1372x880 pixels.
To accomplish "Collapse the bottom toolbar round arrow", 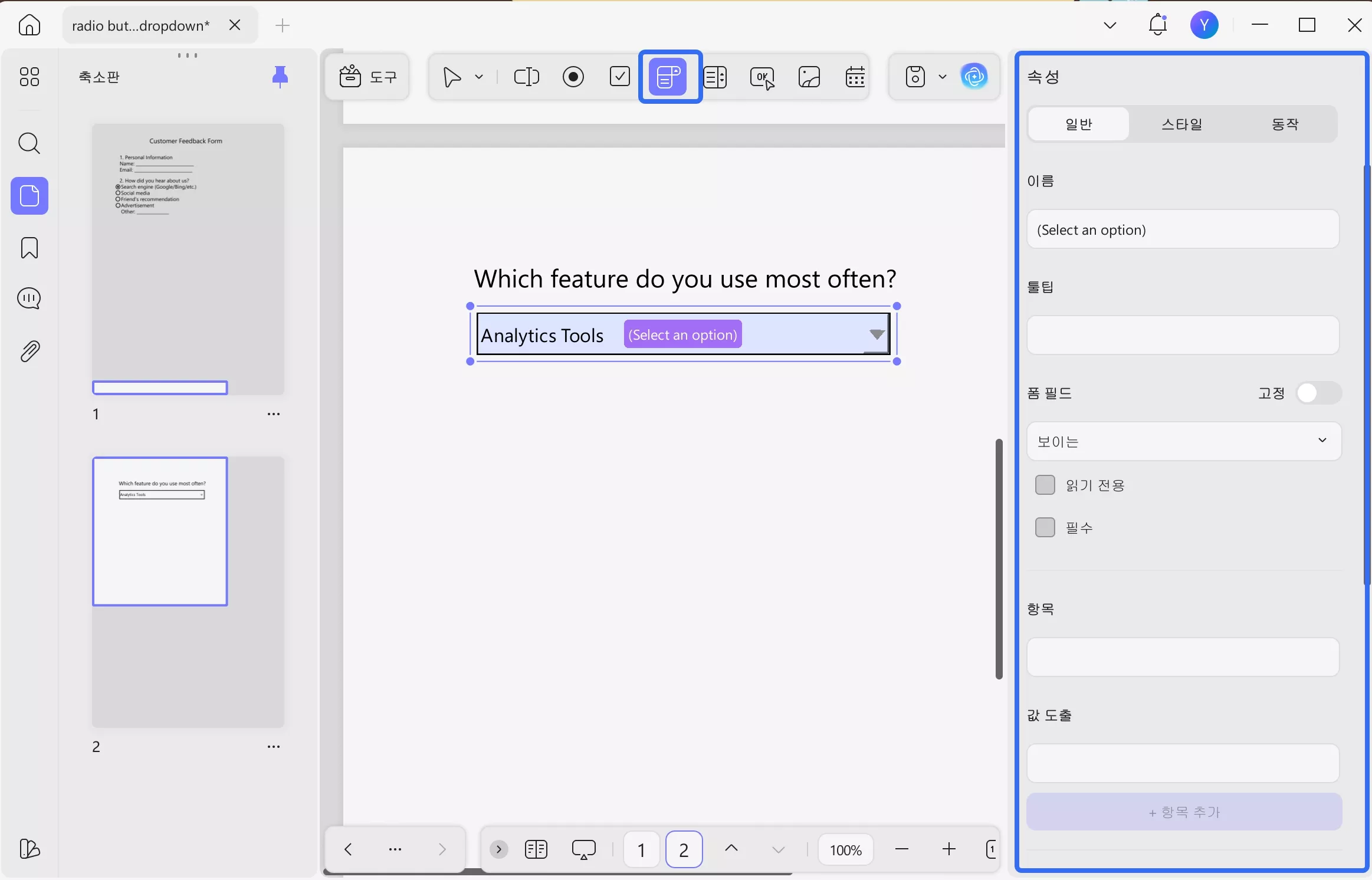I will click(x=498, y=849).
